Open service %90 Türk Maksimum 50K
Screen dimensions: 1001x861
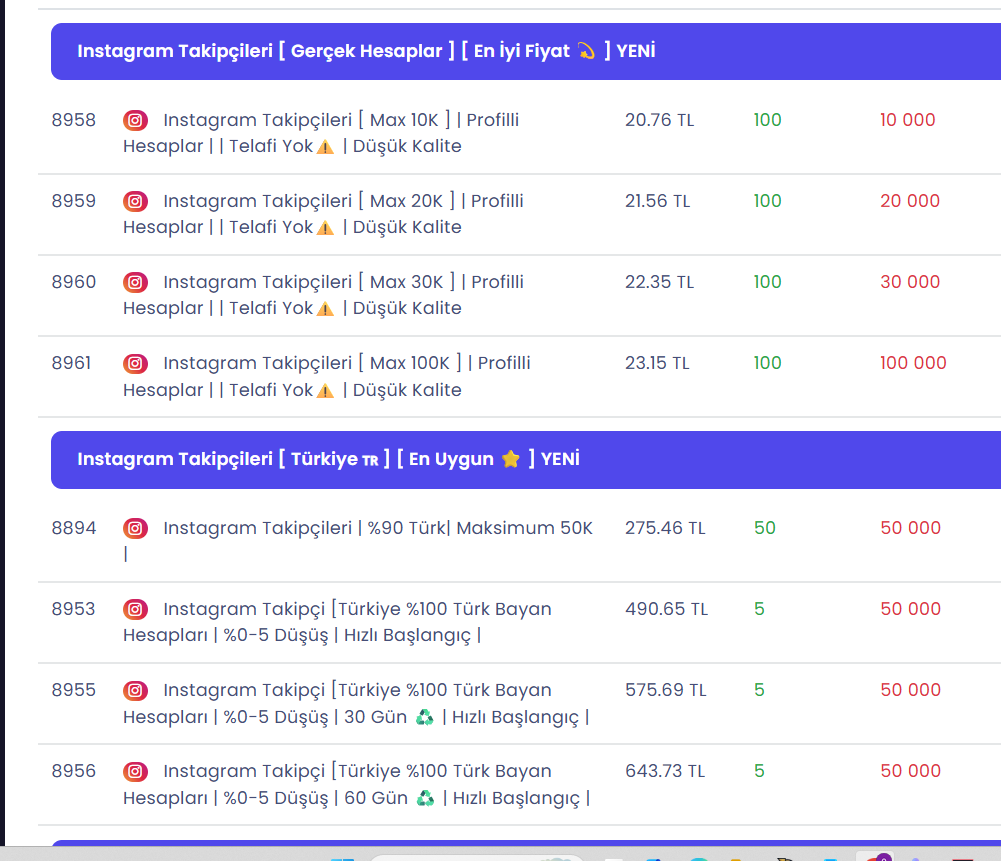point(358,541)
